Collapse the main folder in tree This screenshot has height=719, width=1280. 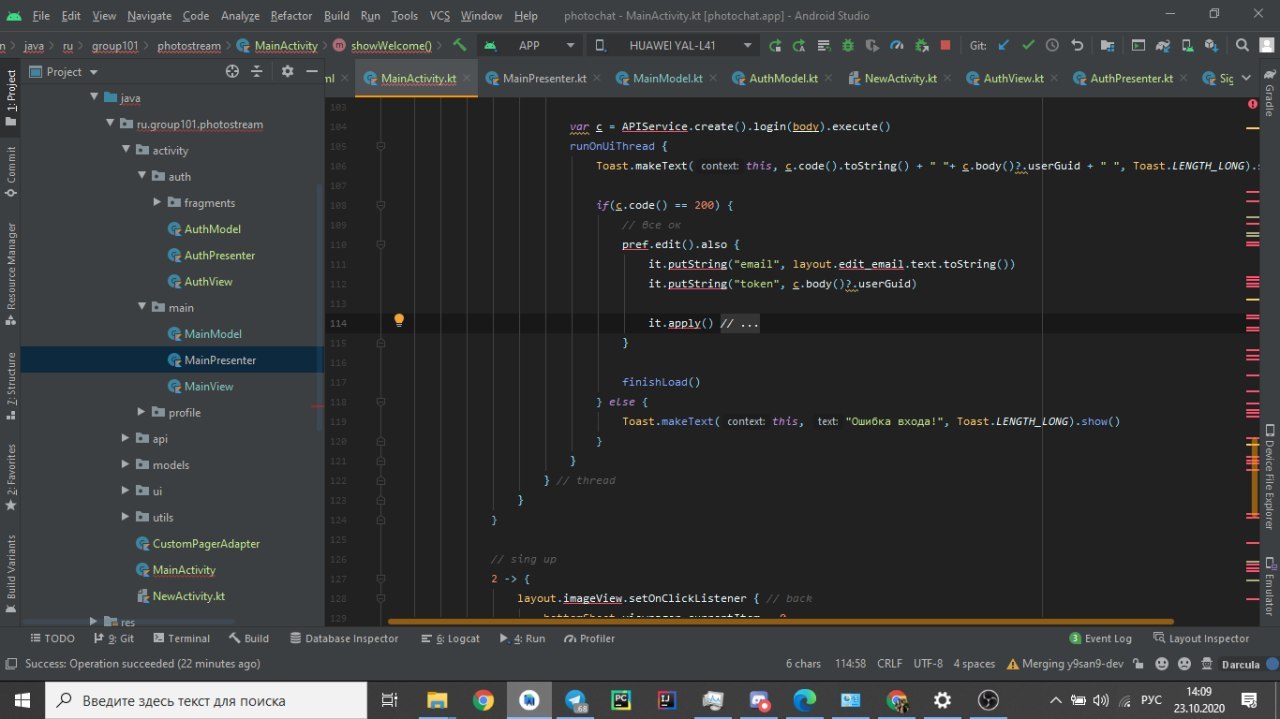pos(142,307)
